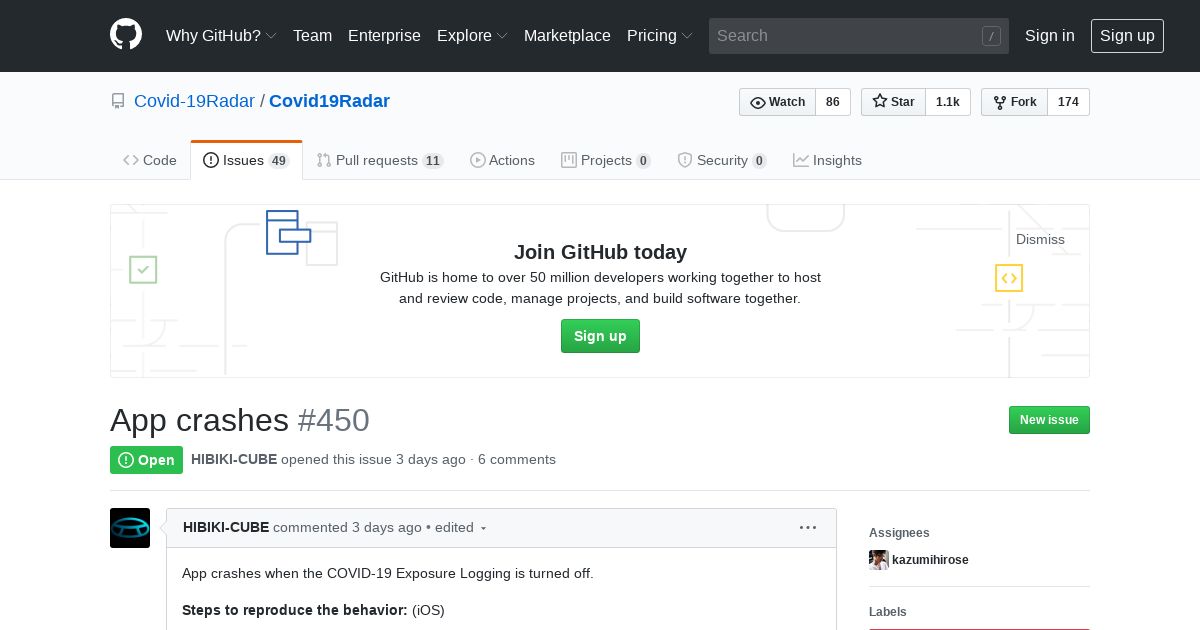Go to the Actions tab
The image size is (1200, 630).
502,160
